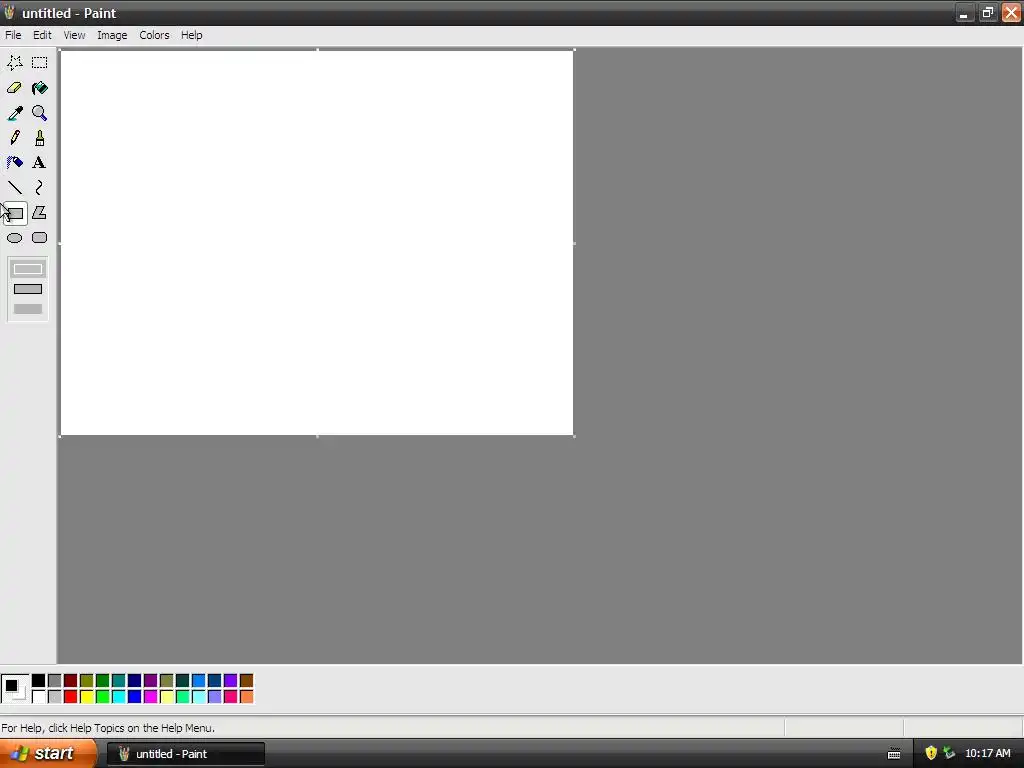Pick the navy blue color swatch
The height and width of the screenshot is (768, 1024).
coord(135,681)
